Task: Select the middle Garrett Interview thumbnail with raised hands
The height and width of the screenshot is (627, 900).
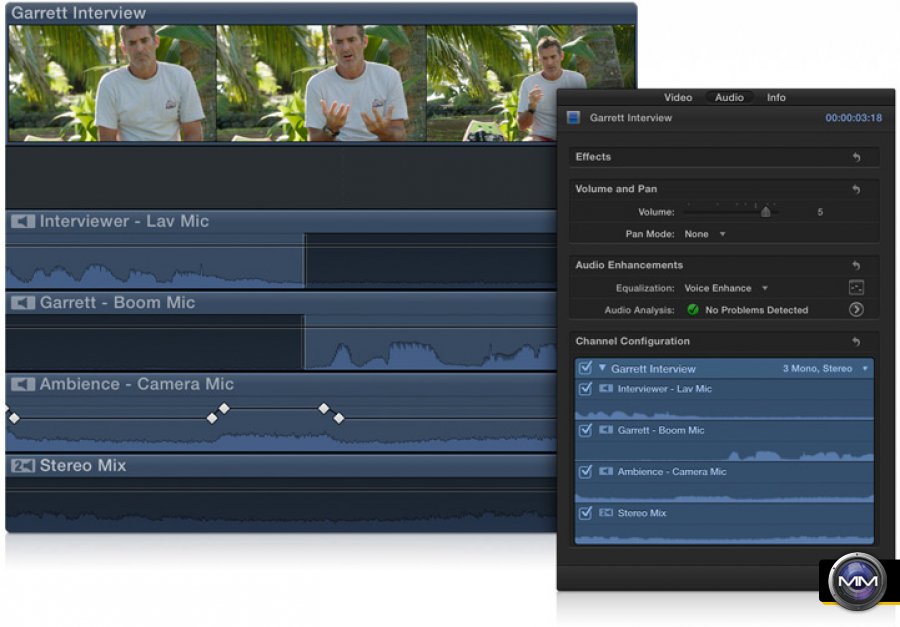Action: 321,83
